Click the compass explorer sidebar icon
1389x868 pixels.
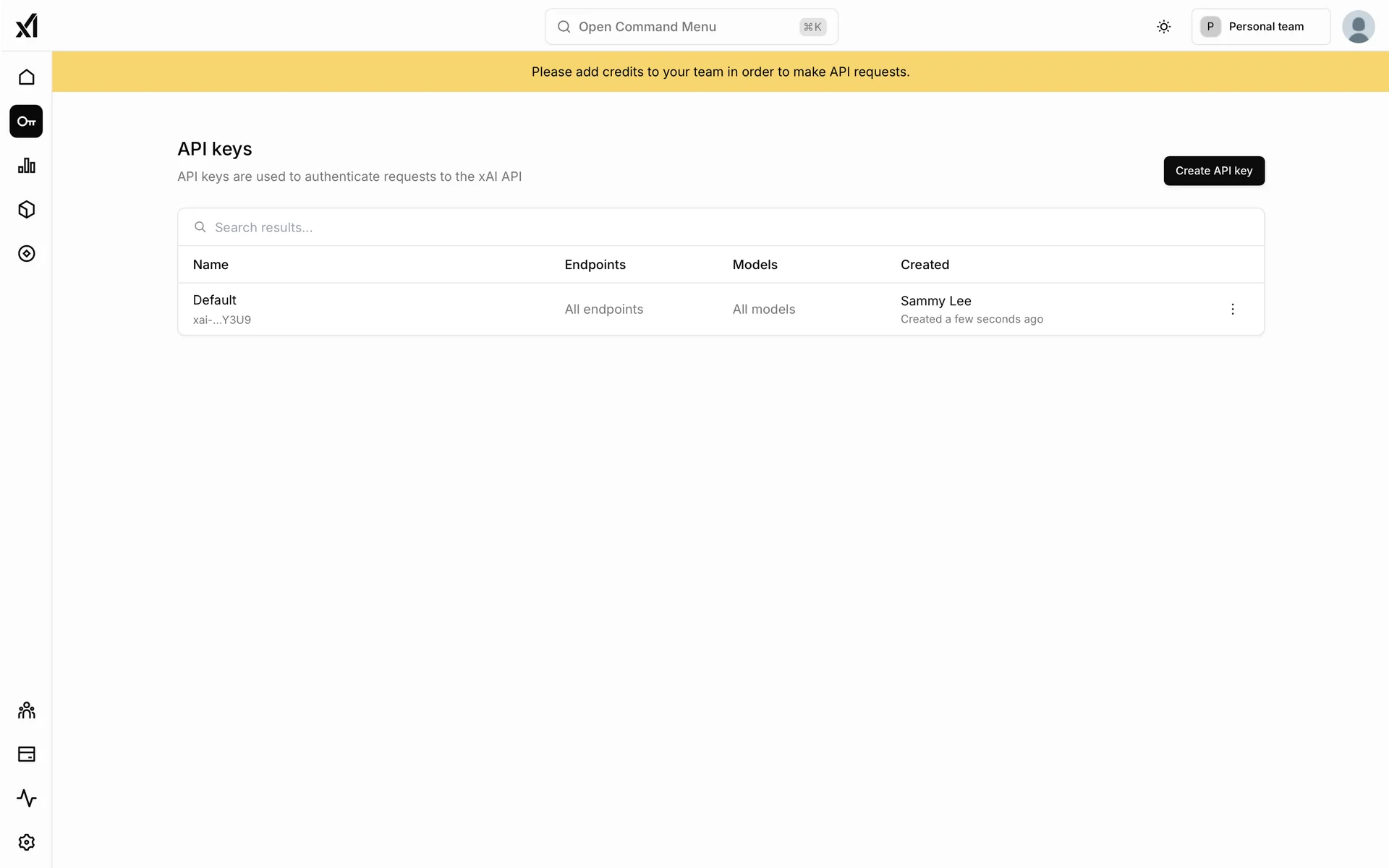(26, 254)
